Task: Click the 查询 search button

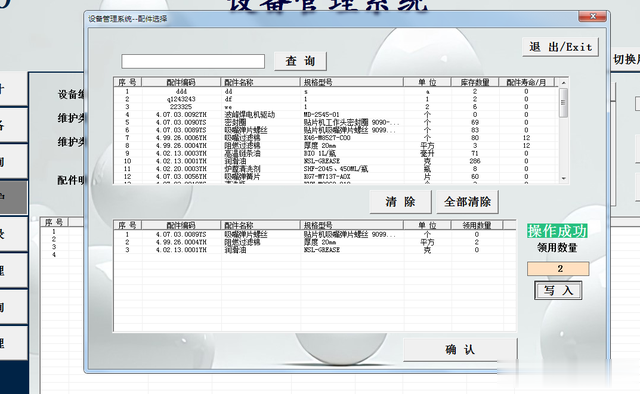Action: point(300,61)
